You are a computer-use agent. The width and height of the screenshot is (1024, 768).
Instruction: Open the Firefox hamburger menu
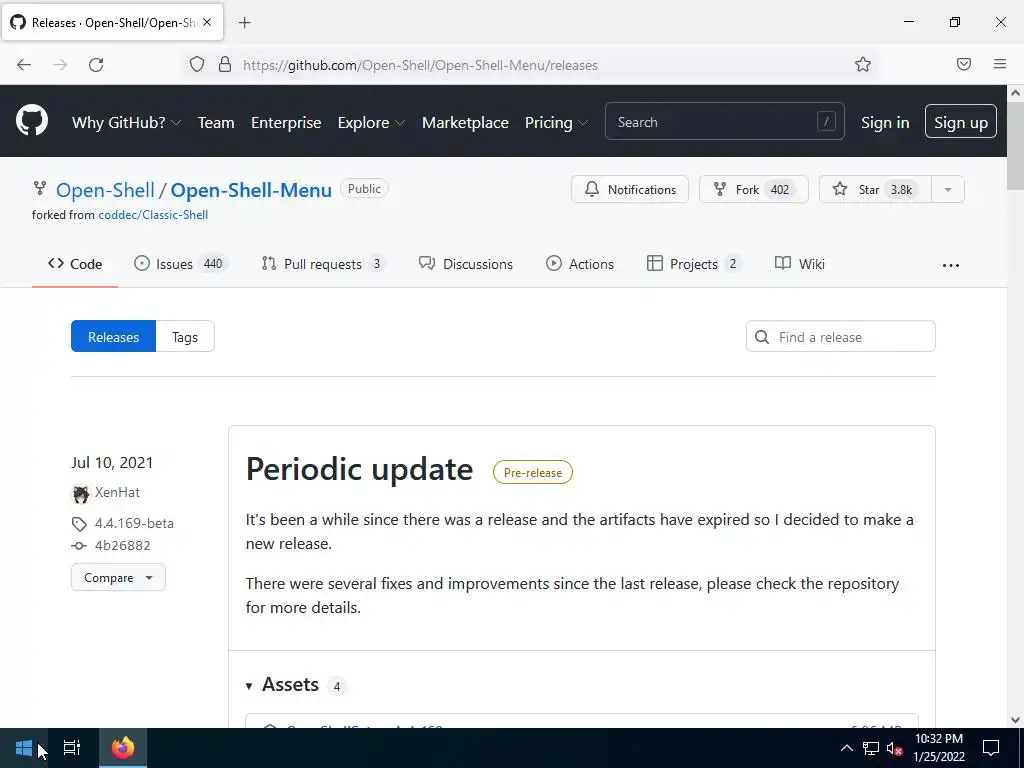click(x=1000, y=64)
